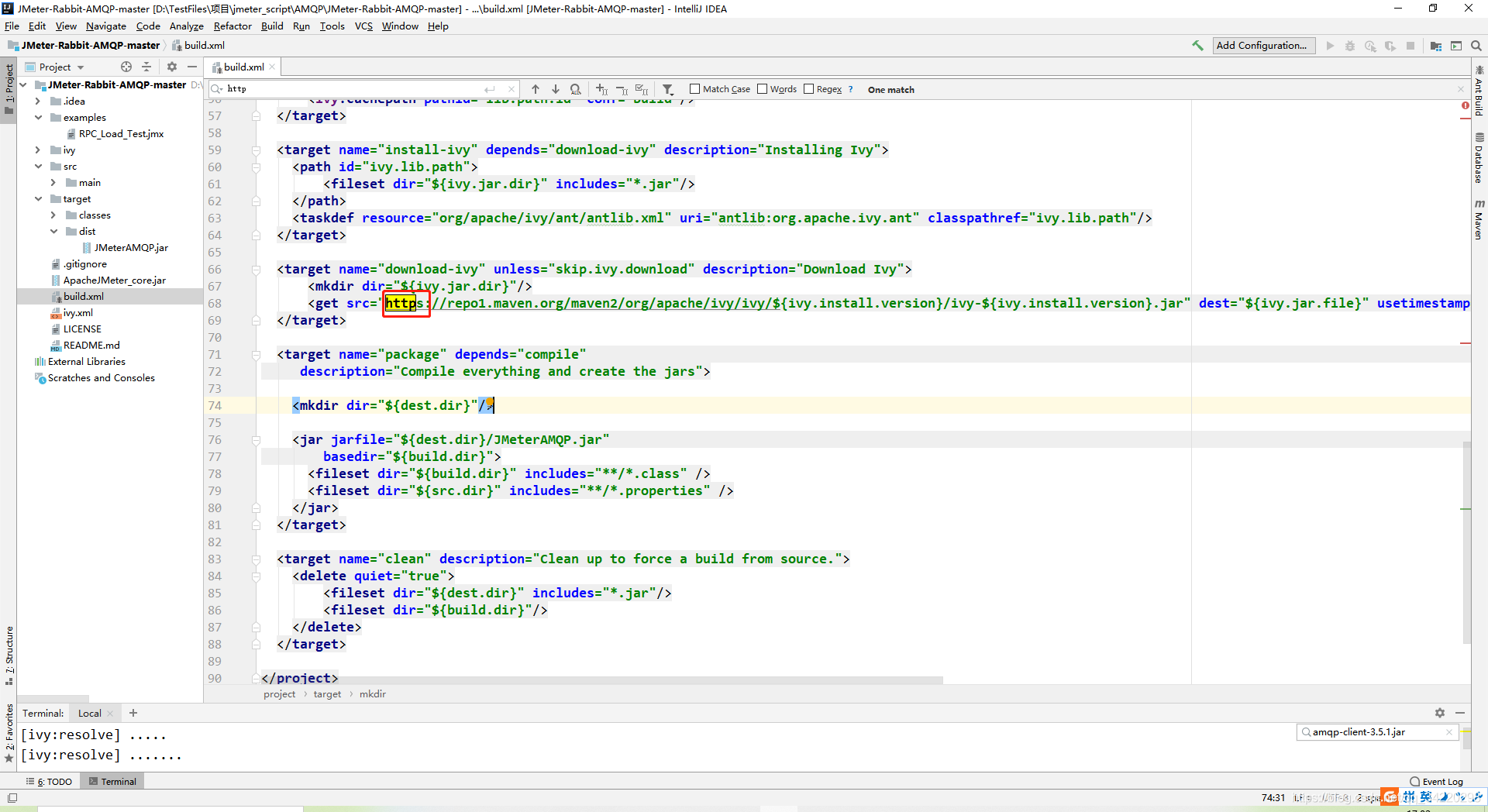Toggle fold marker at line 59 target
Viewport: 1488px width, 812px height.
(x=256, y=150)
